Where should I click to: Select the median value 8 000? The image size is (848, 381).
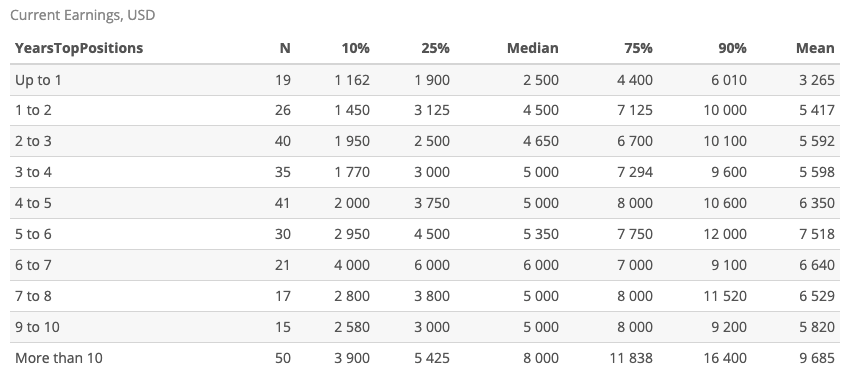pyautogui.click(x=541, y=358)
